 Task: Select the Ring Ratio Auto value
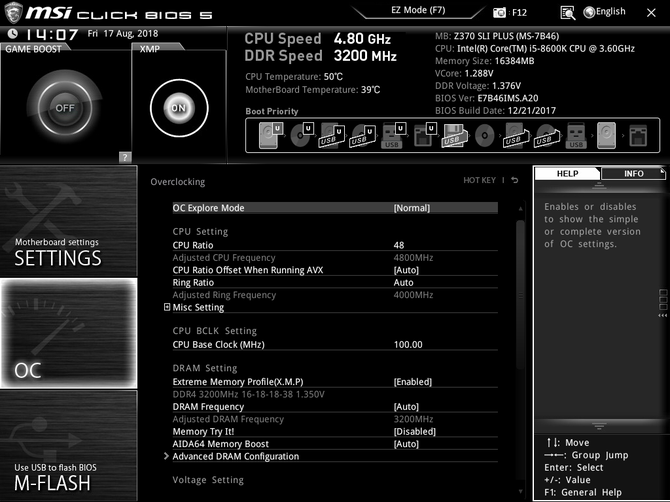[403, 282]
